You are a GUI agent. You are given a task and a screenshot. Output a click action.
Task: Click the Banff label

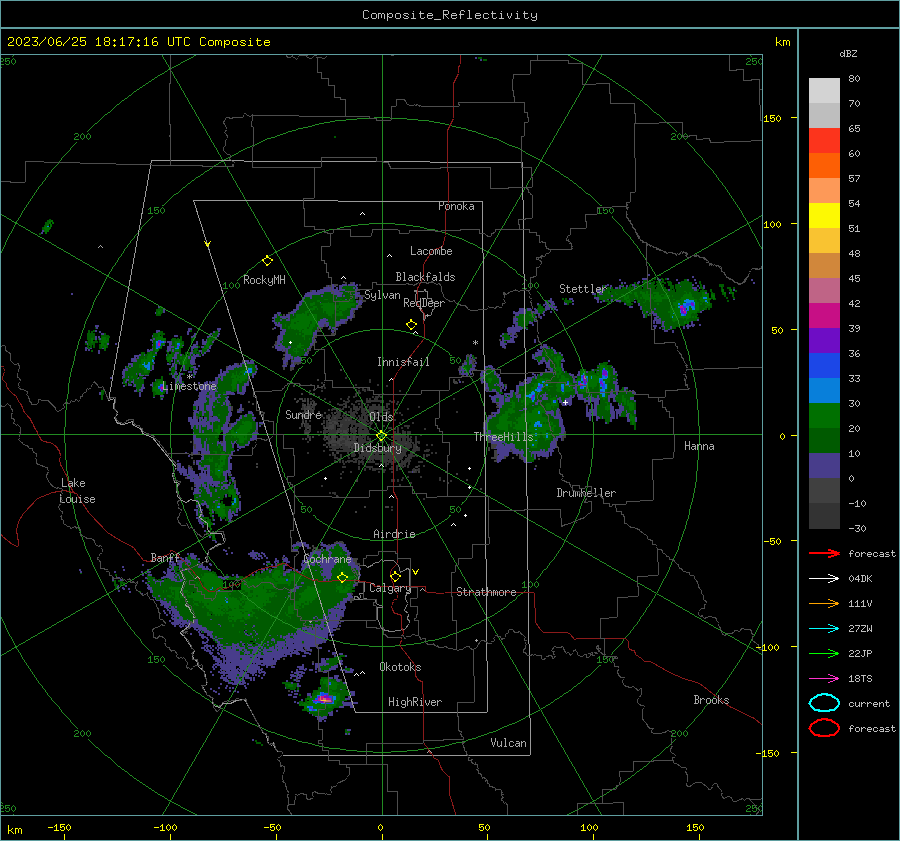pyautogui.click(x=165, y=558)
